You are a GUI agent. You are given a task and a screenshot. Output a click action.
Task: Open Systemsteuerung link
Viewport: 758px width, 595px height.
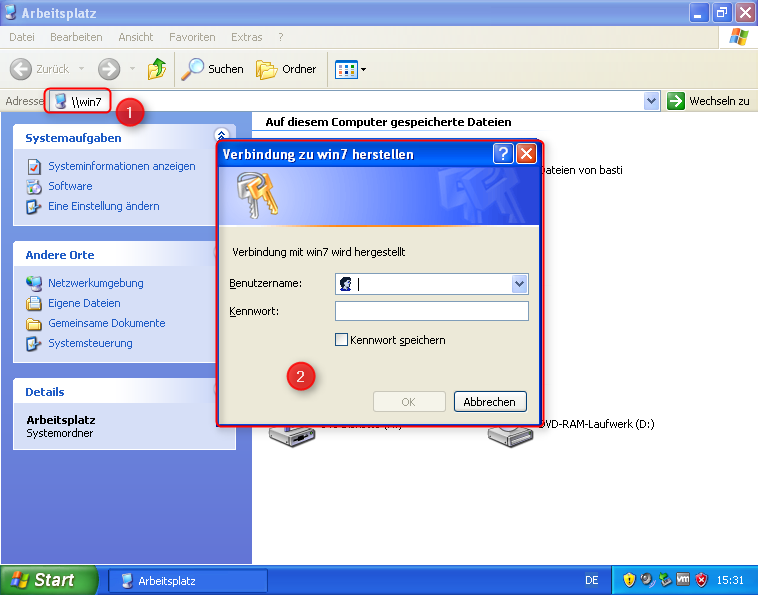click(x=90, y=343)
